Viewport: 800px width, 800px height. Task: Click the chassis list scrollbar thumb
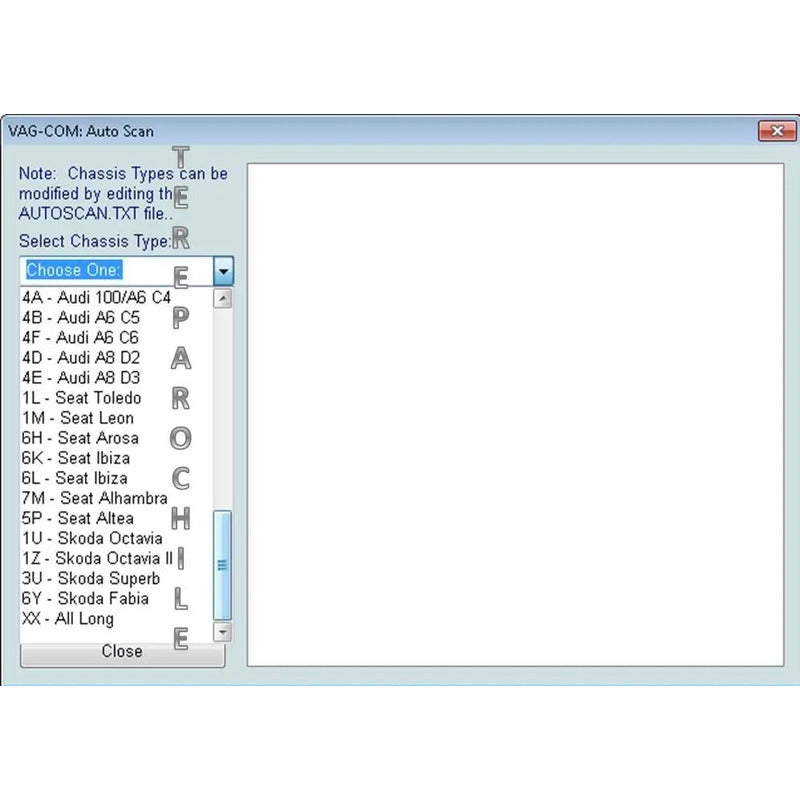point(222,565)
